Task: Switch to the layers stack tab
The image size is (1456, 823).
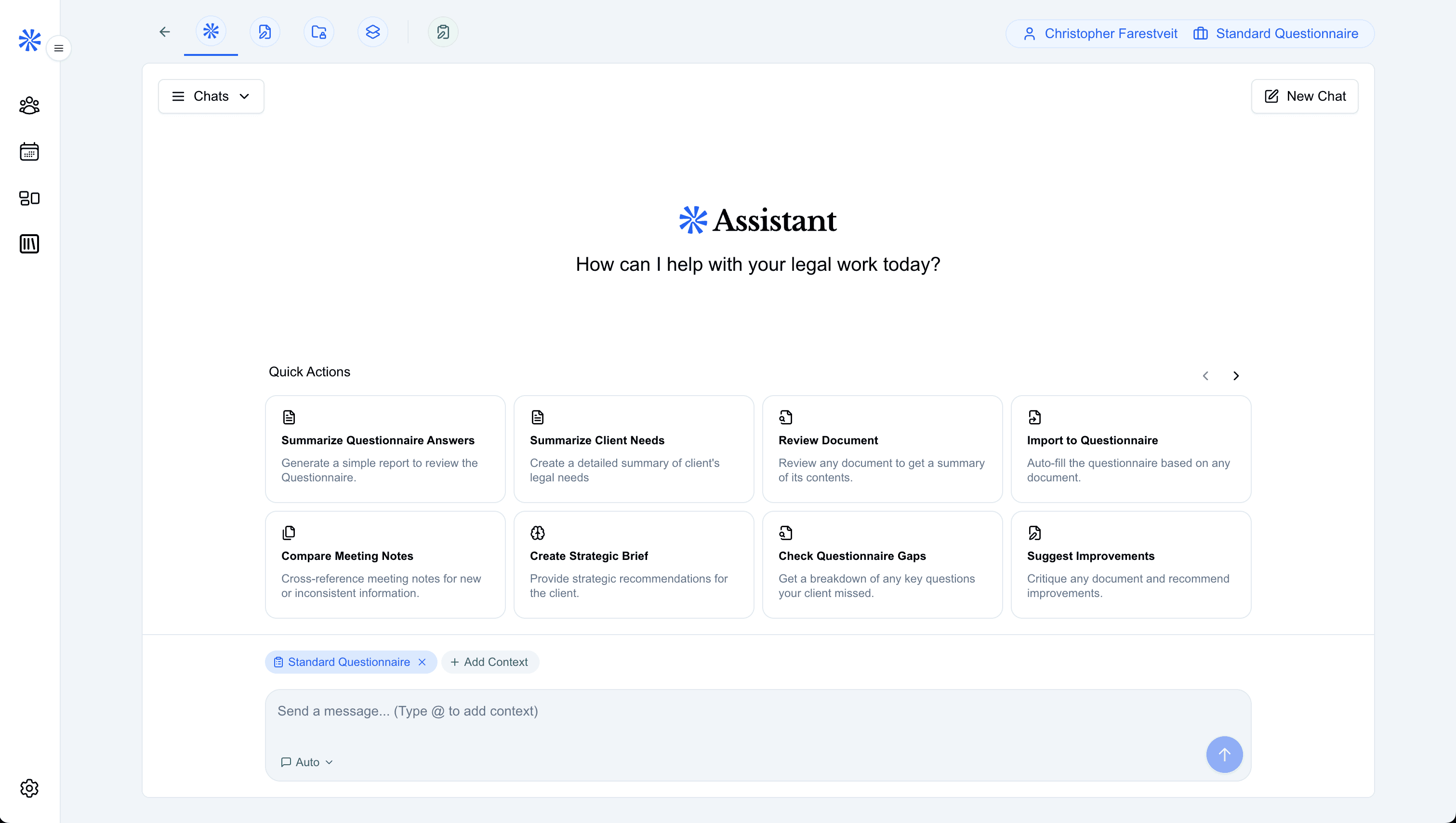Action: (372, 32)
